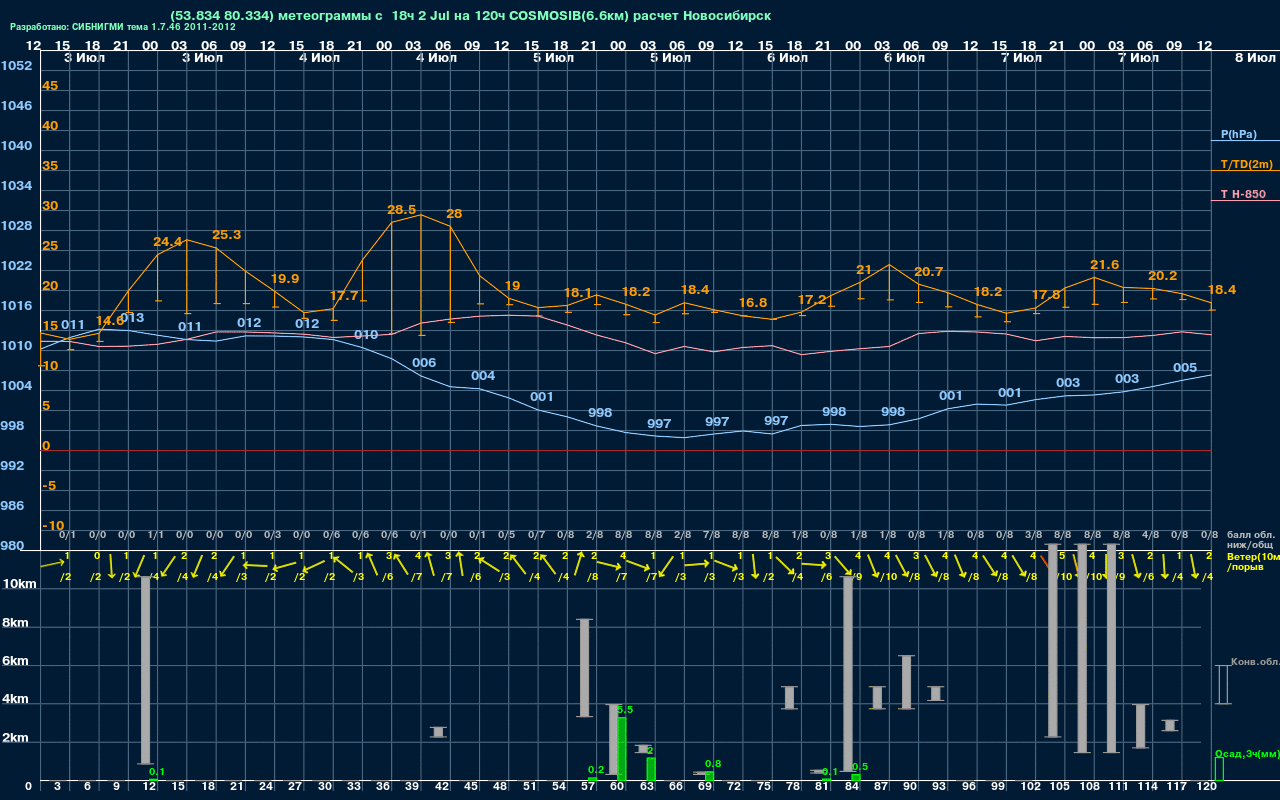Click the 980 pressure axis label
The image size is (1280, 800).
pyautogui.click(x=13, y=546)
